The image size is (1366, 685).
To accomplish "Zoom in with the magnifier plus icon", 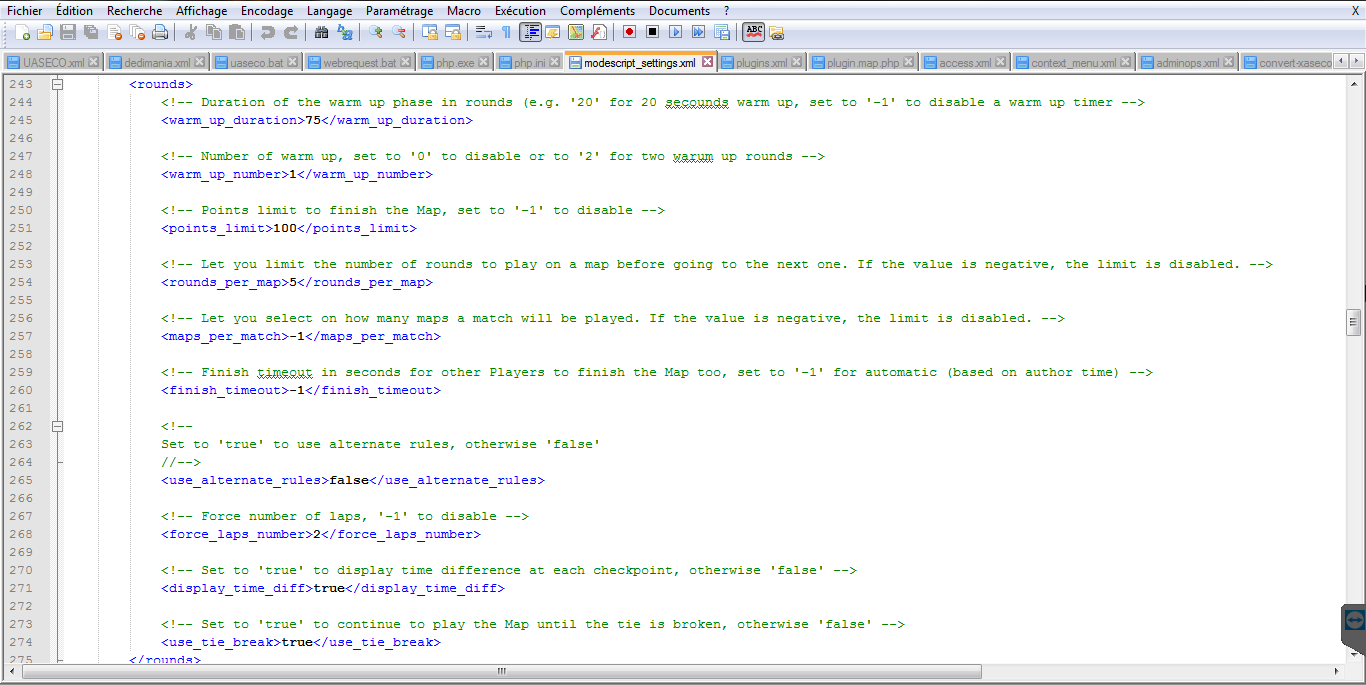I will point(375,32).
